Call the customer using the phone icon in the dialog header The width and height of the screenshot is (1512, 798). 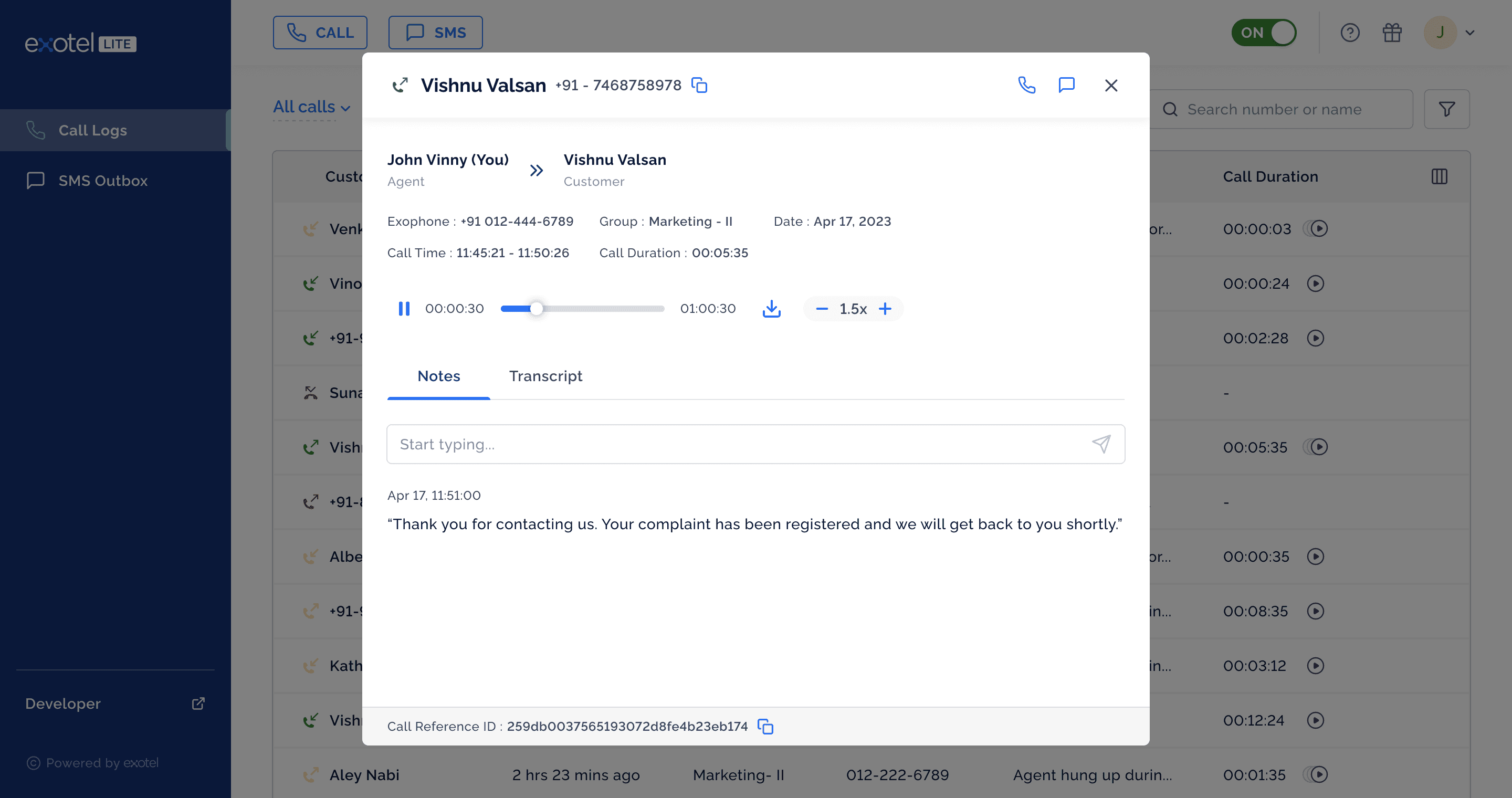[1026, 85]
